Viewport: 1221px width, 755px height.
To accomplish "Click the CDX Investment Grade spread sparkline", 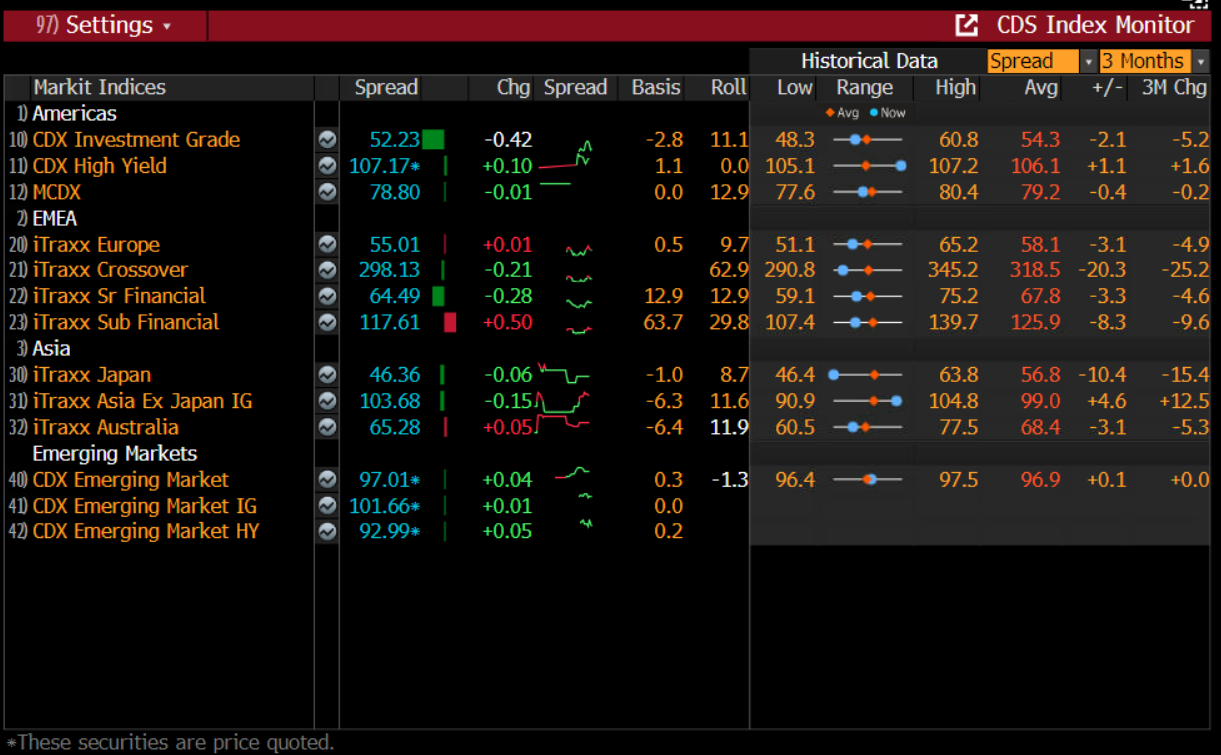I will (x=576, y=140).
